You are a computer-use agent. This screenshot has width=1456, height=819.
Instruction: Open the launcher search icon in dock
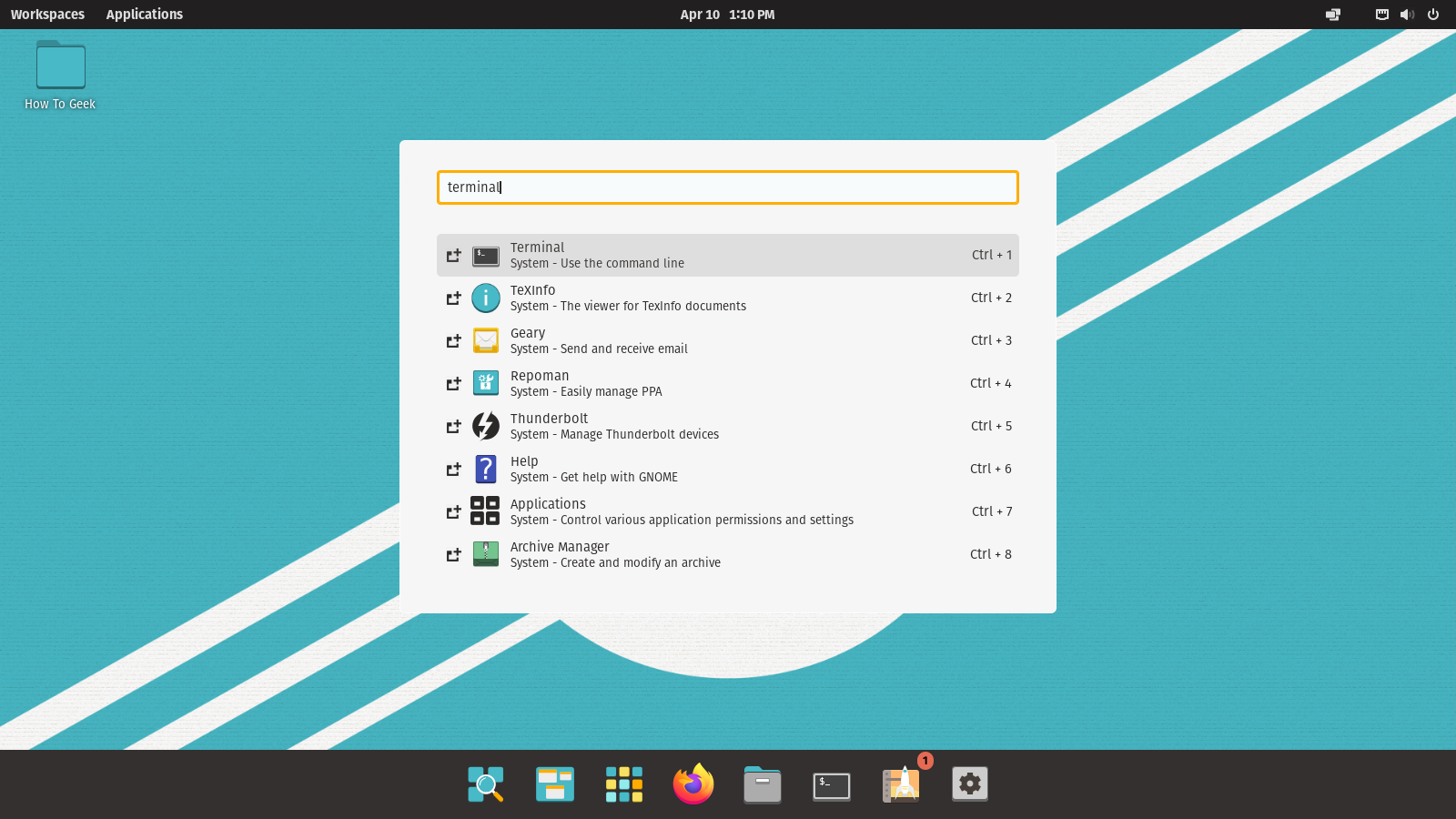pyautogui.click(x=486, y=784)
